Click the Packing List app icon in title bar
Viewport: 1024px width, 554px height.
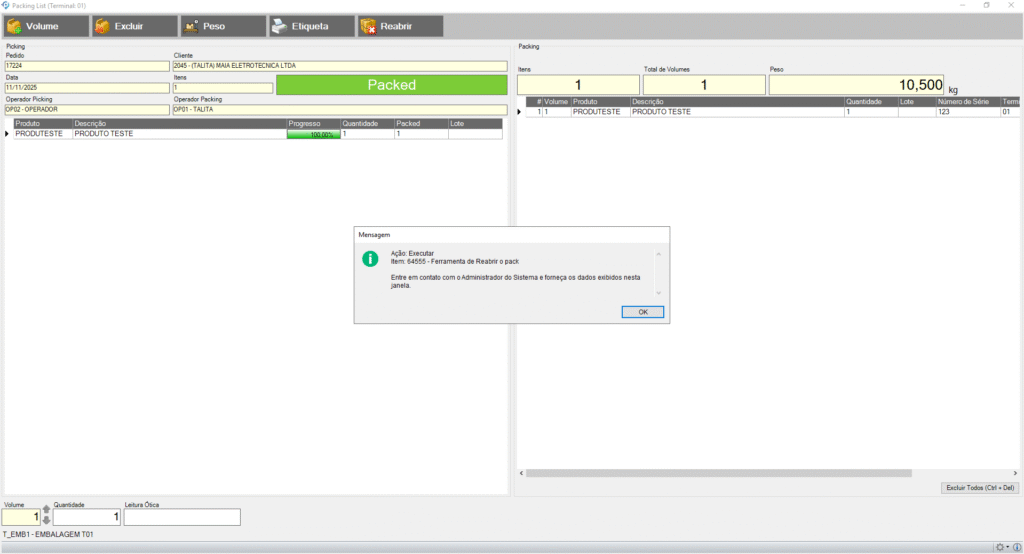coord(6,5)
